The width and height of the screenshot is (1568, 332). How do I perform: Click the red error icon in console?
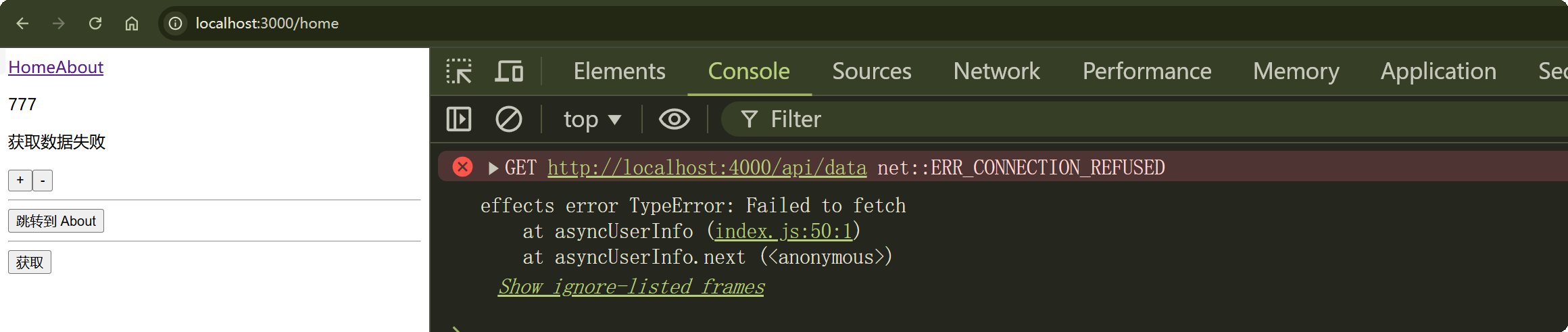pyautogui.click(x=462, y=167)
